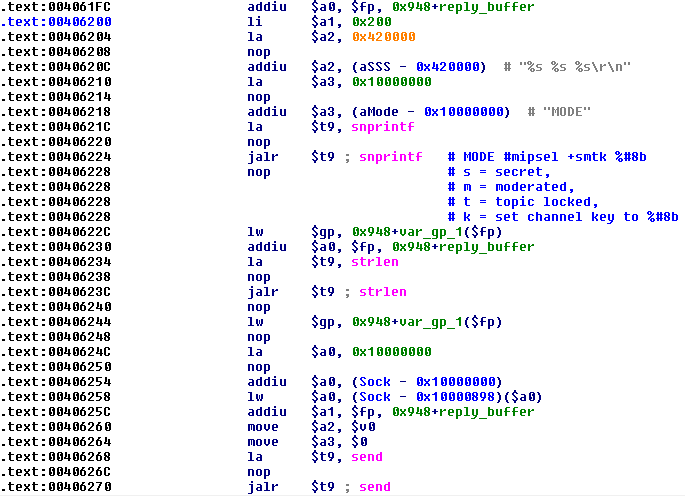Click the li mnemonic at 00406200
685x496 pixels.
255,22
